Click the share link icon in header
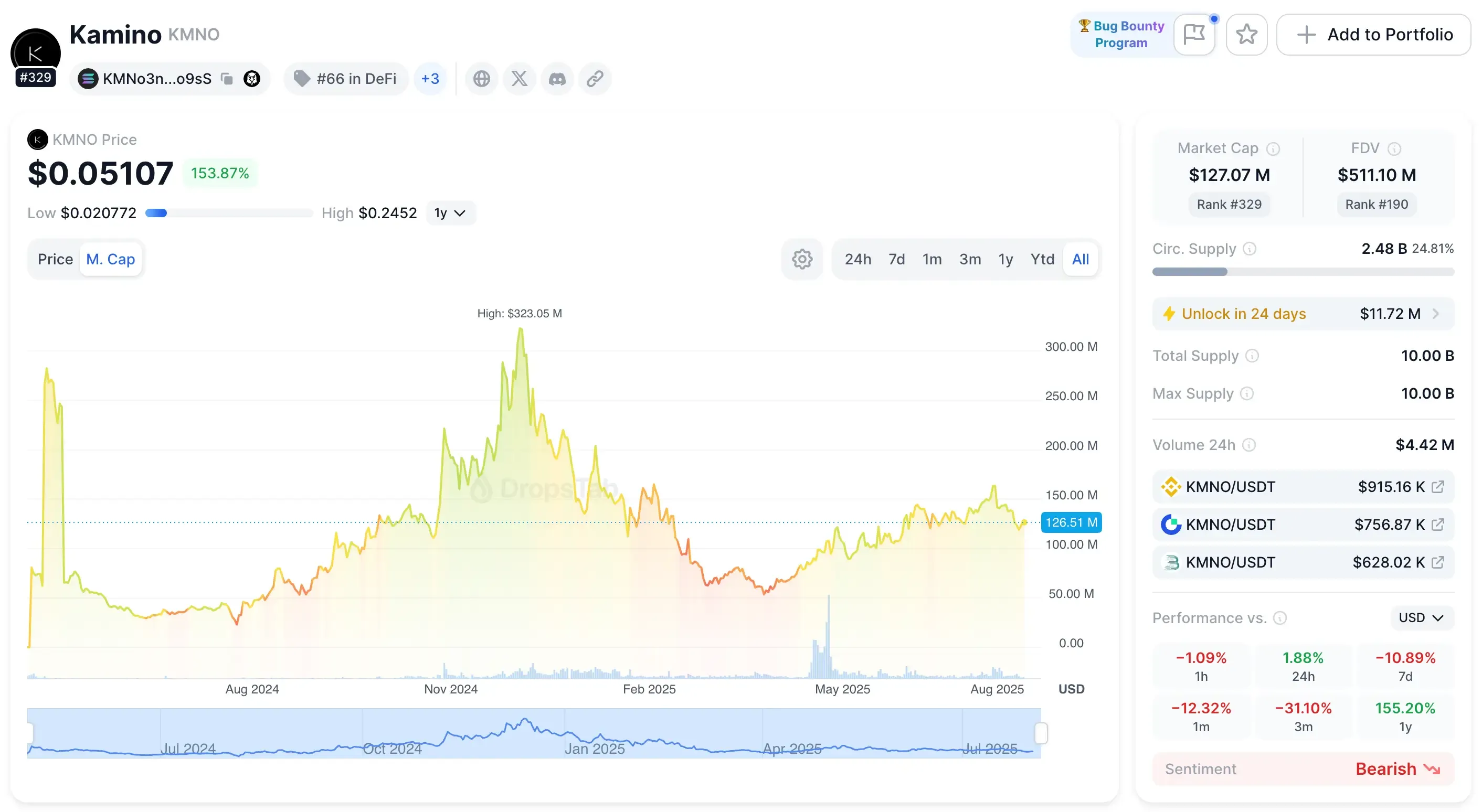The height and width of the screenshot is (812, 1482). coord(595,79)
